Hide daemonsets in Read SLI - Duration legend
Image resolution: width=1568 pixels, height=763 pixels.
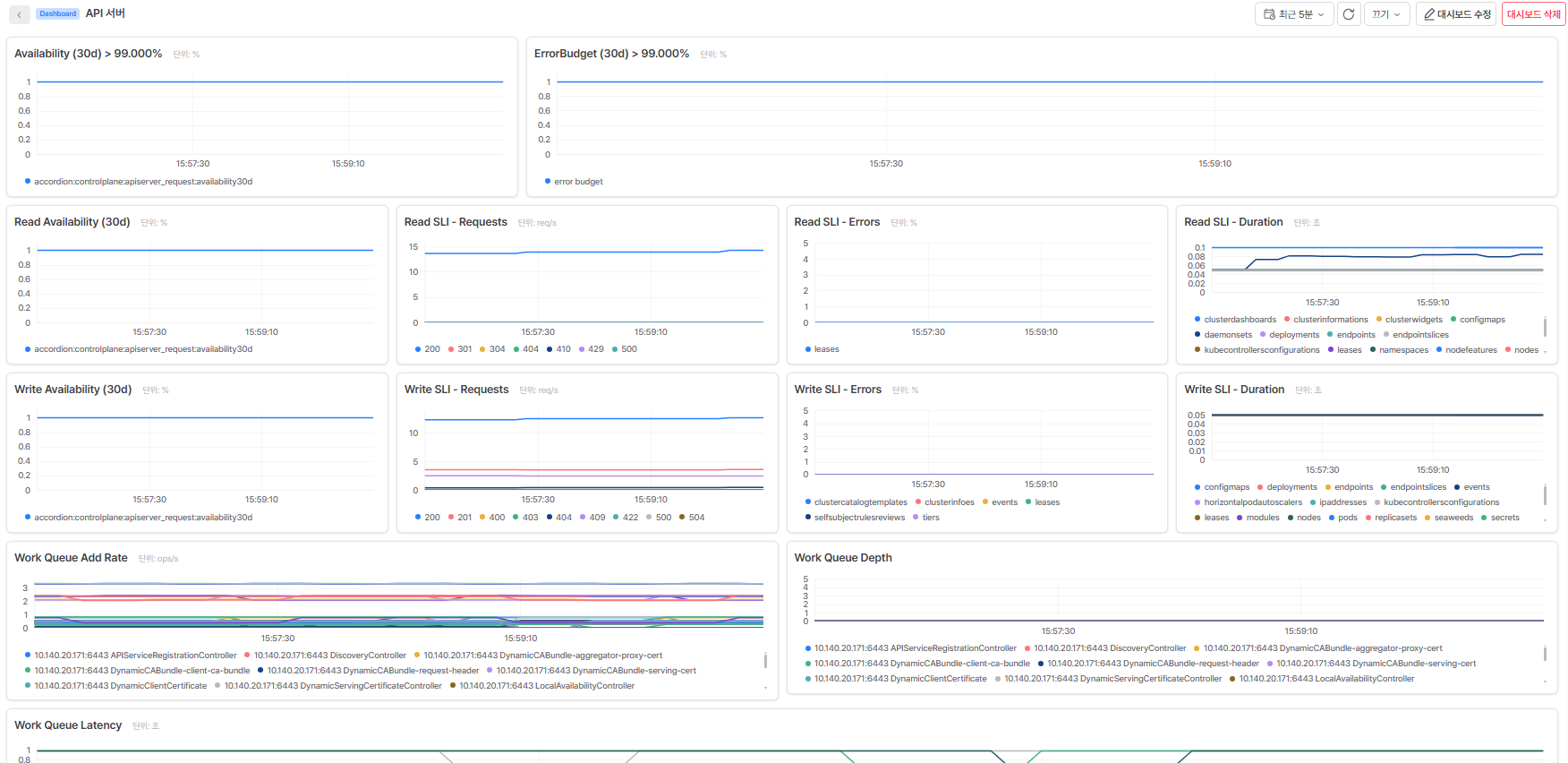pyautogui.click(x=1223, y=335)
